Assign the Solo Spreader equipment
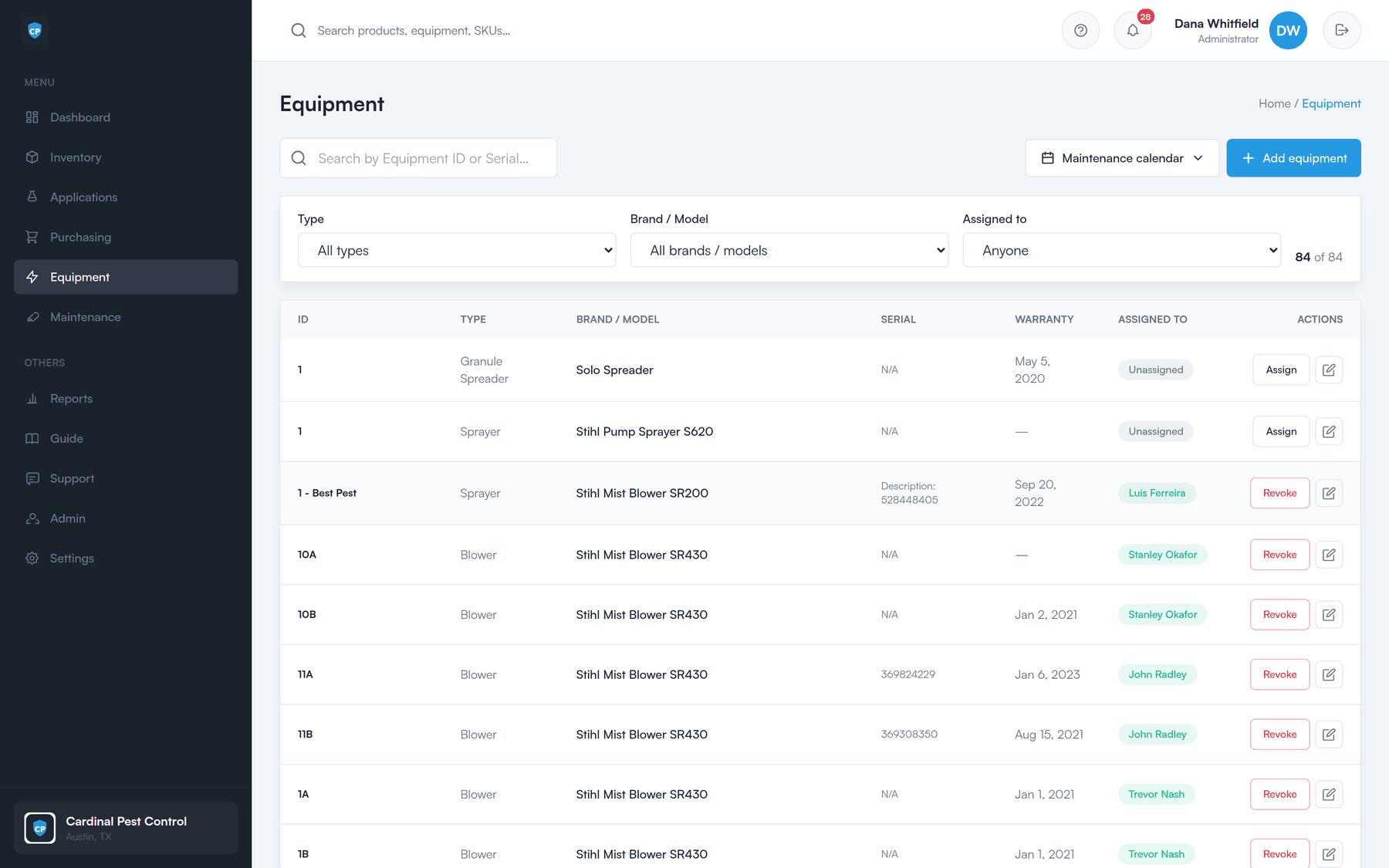Viewport: 1389px width, 868px height. point(1281,370)
